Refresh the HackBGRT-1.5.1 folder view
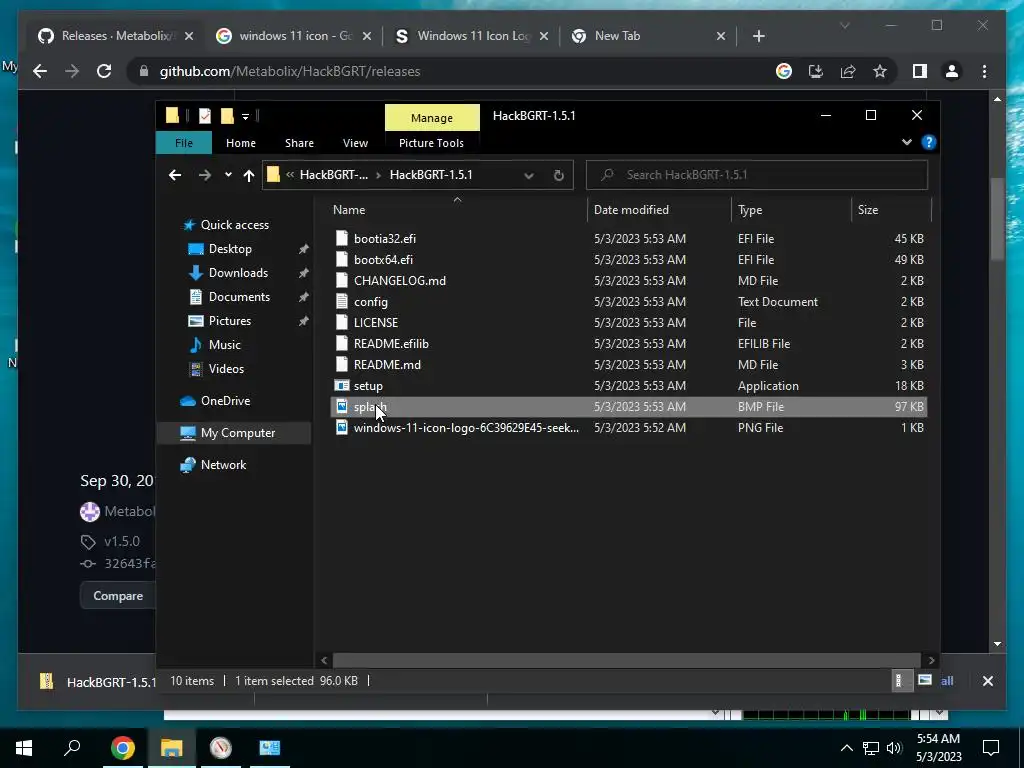1024x768 pixels. coord(558,176)
